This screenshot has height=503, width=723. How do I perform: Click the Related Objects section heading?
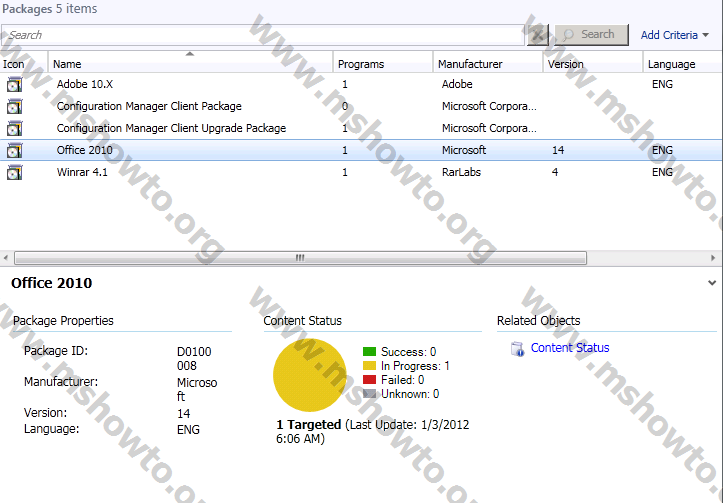(539, 321)
